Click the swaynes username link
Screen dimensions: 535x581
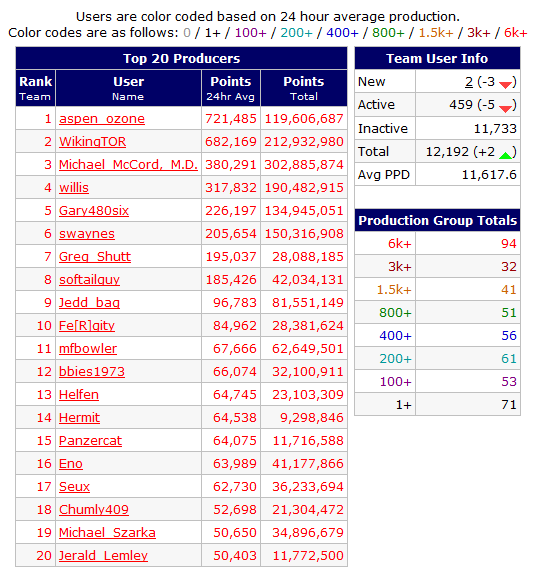coord(87,234)
